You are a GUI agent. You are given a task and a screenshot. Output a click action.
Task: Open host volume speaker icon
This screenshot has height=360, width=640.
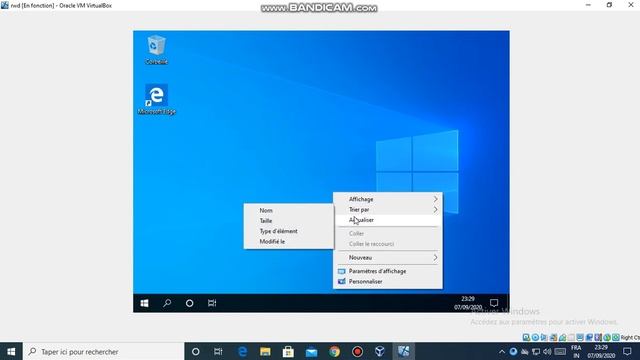(547, 351)
